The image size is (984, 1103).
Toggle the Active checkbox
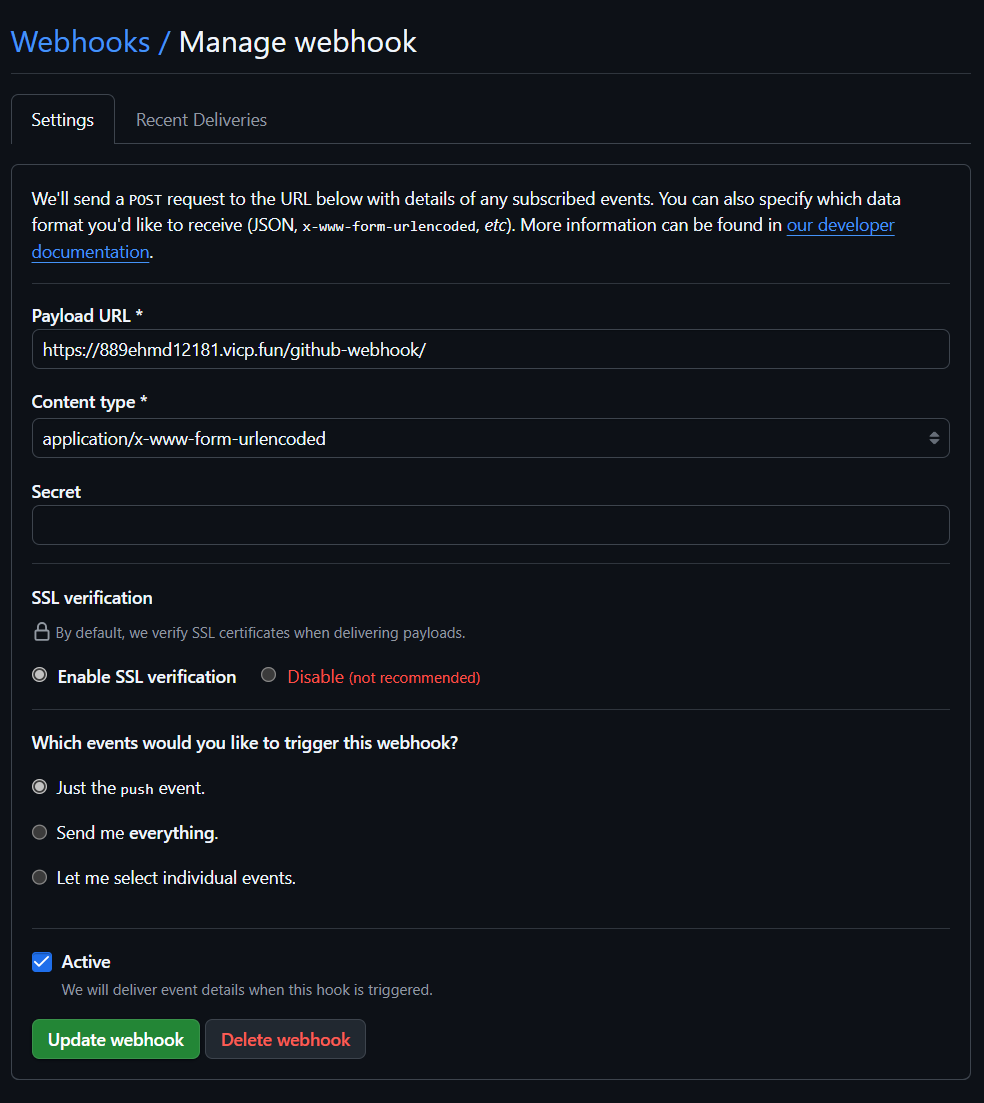click(x=42, y=962)
